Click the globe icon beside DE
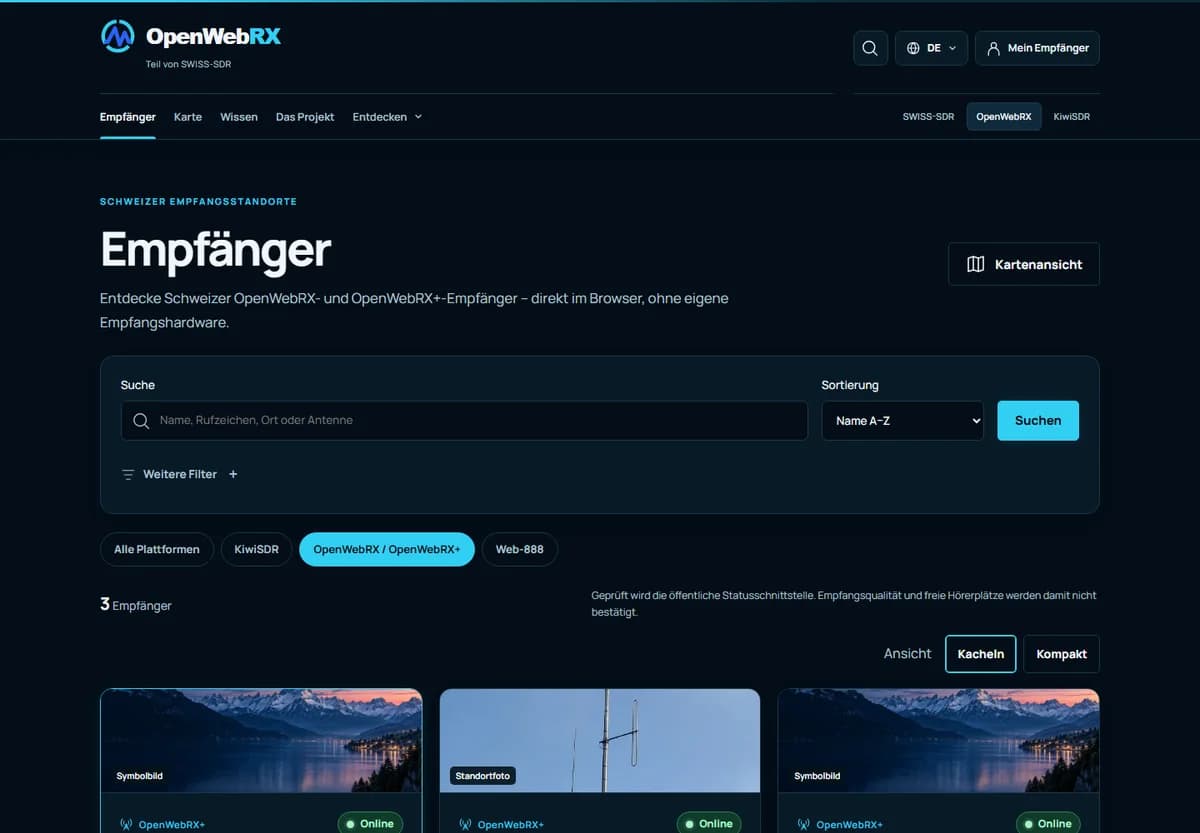The height and width of the screenshot is (833, 1200). pyautogui.click(x=913, y=48)
